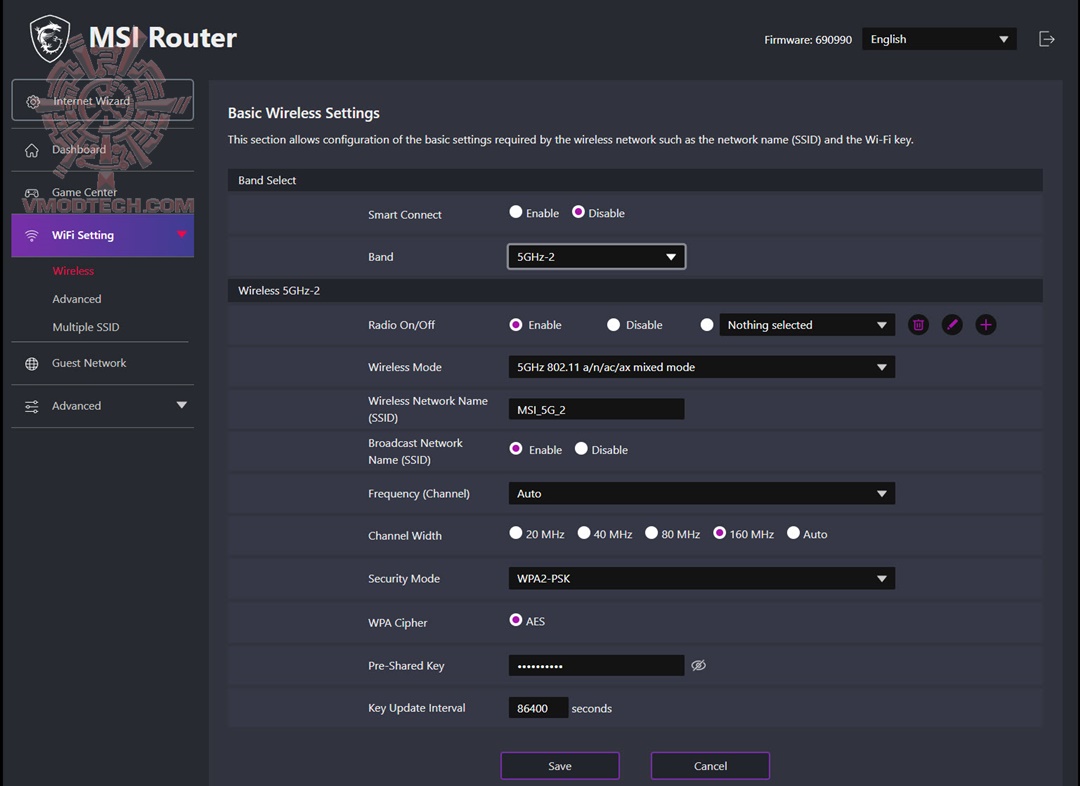Click the Band Select section header

click(635, 180)
